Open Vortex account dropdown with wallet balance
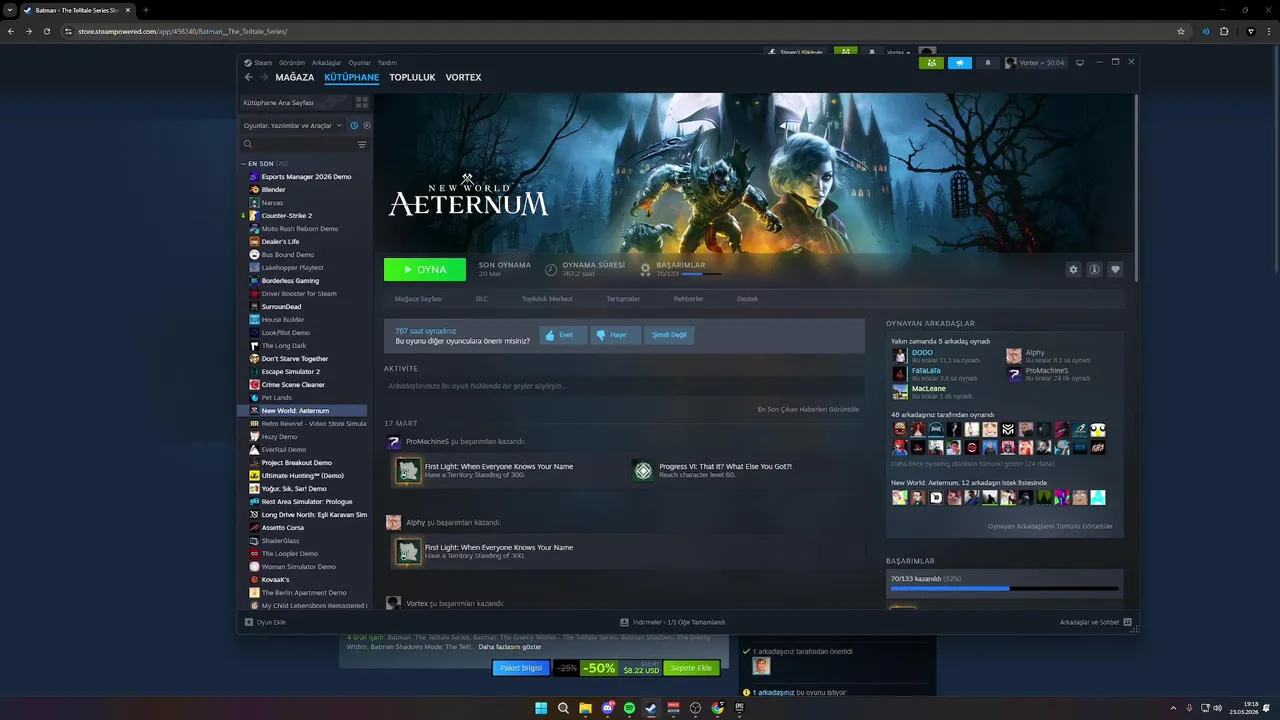1280x720 pixels. click(1036, 62)
